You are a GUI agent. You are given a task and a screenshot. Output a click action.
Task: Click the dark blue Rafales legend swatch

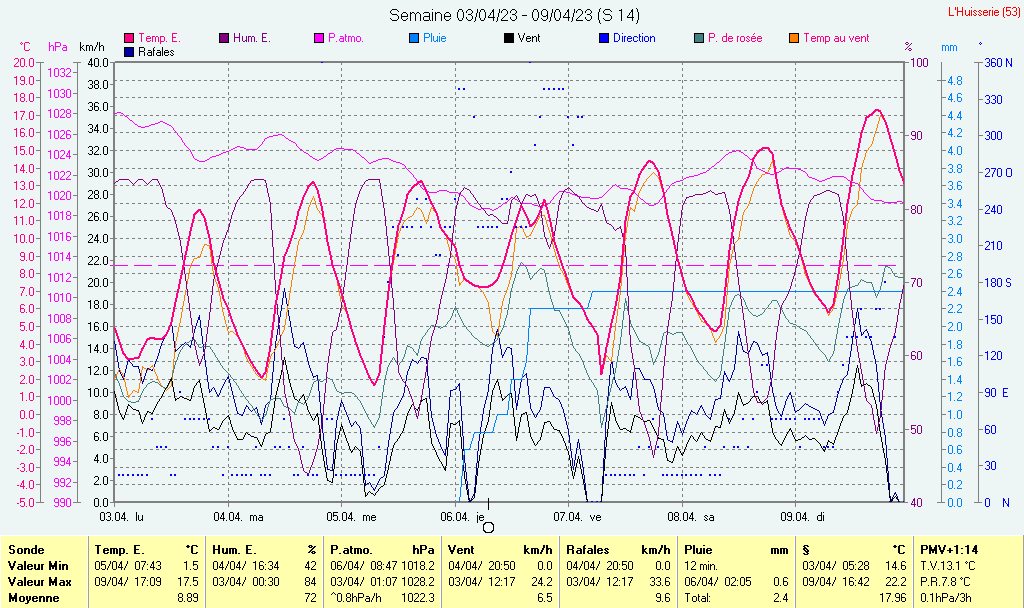pos(129,52)
